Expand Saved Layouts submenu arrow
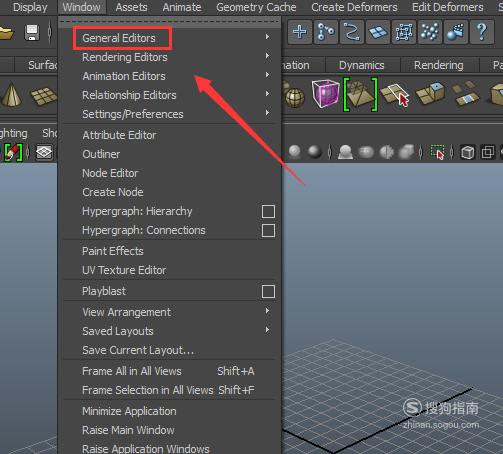 click(x=267, y=330)
